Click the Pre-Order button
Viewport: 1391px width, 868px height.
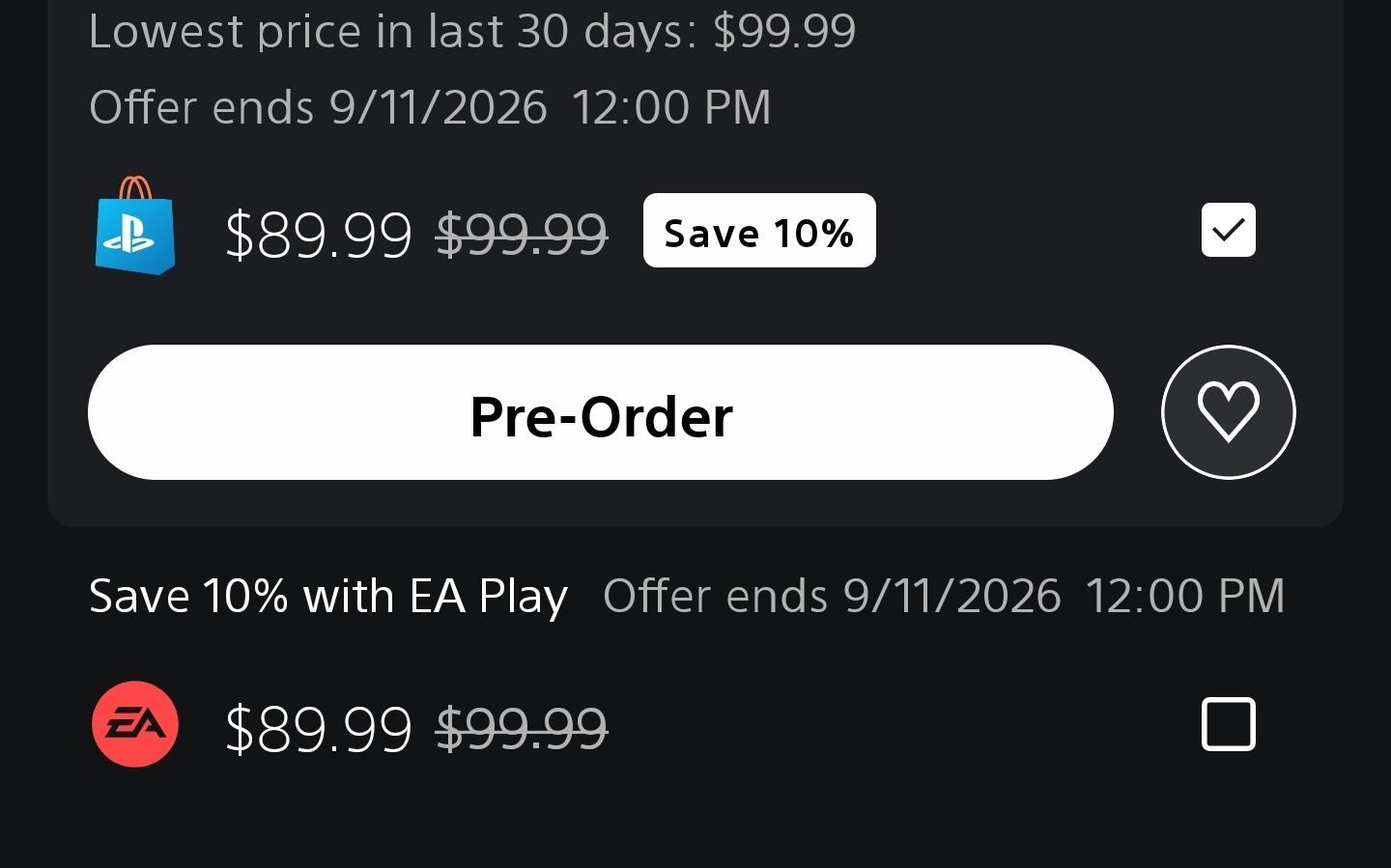[601, 412]
